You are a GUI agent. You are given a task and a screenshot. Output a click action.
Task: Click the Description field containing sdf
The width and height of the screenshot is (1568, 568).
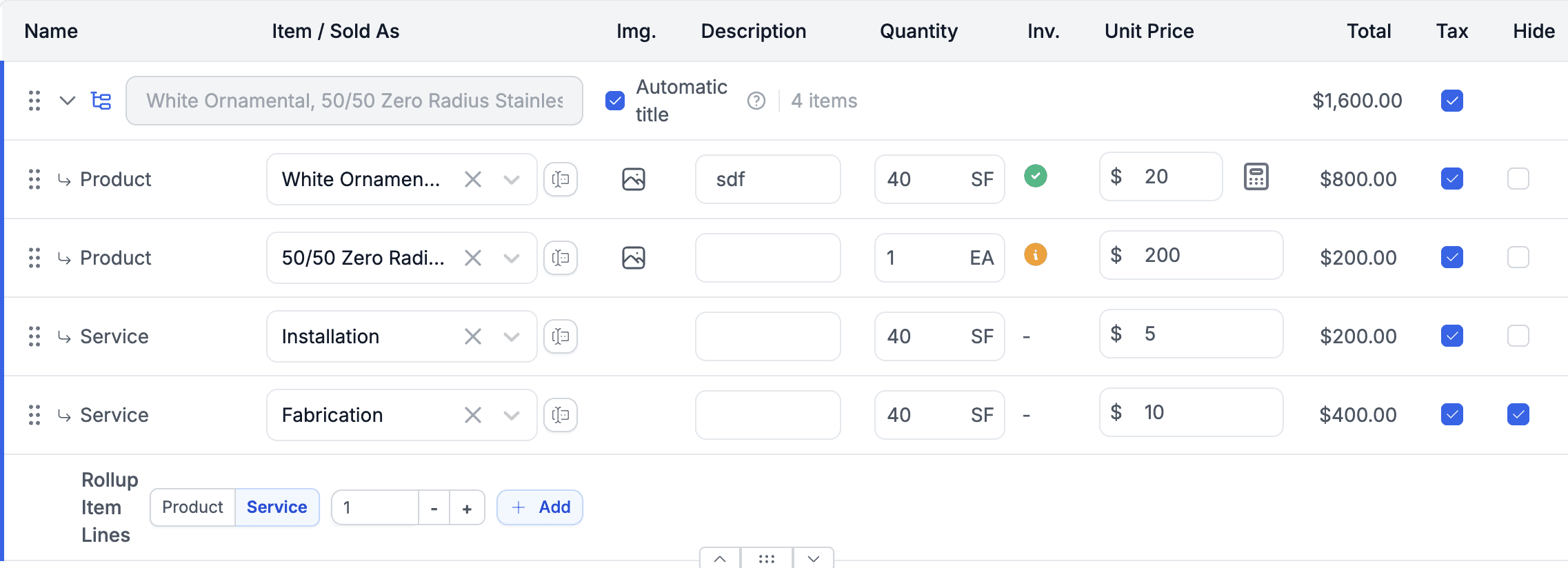[767, 180]
